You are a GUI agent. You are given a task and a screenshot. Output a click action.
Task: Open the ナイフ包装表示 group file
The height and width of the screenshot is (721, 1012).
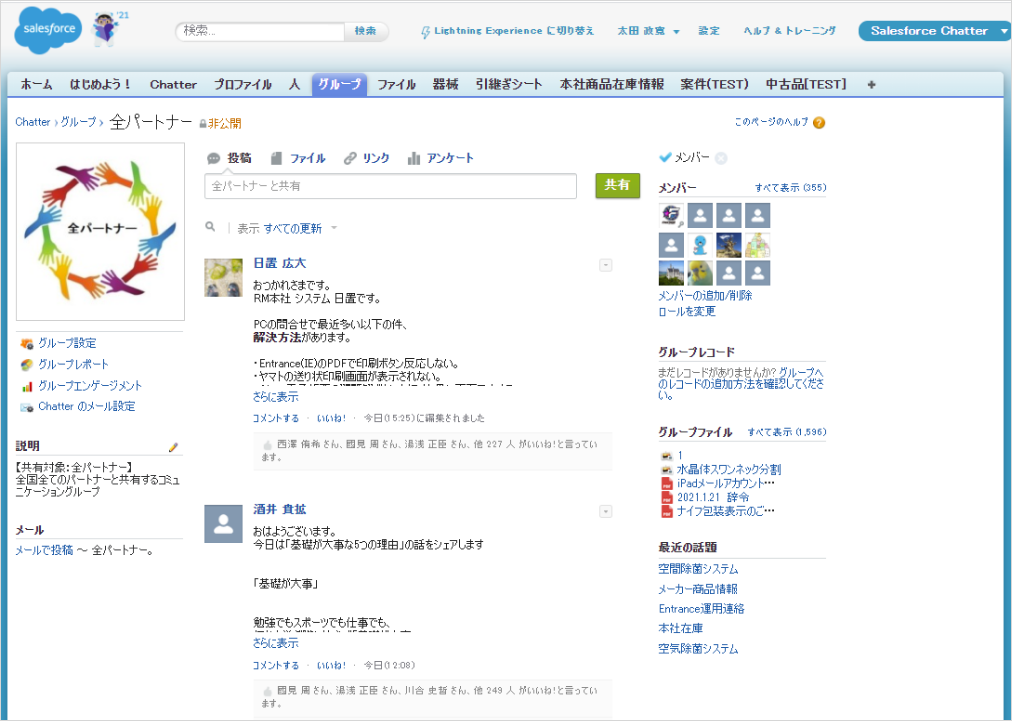pyautogui.click(x=725, y=511)
